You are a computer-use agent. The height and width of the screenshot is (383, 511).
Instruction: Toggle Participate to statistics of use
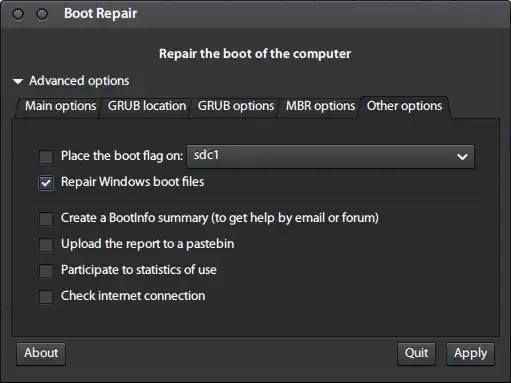(46, 271)
